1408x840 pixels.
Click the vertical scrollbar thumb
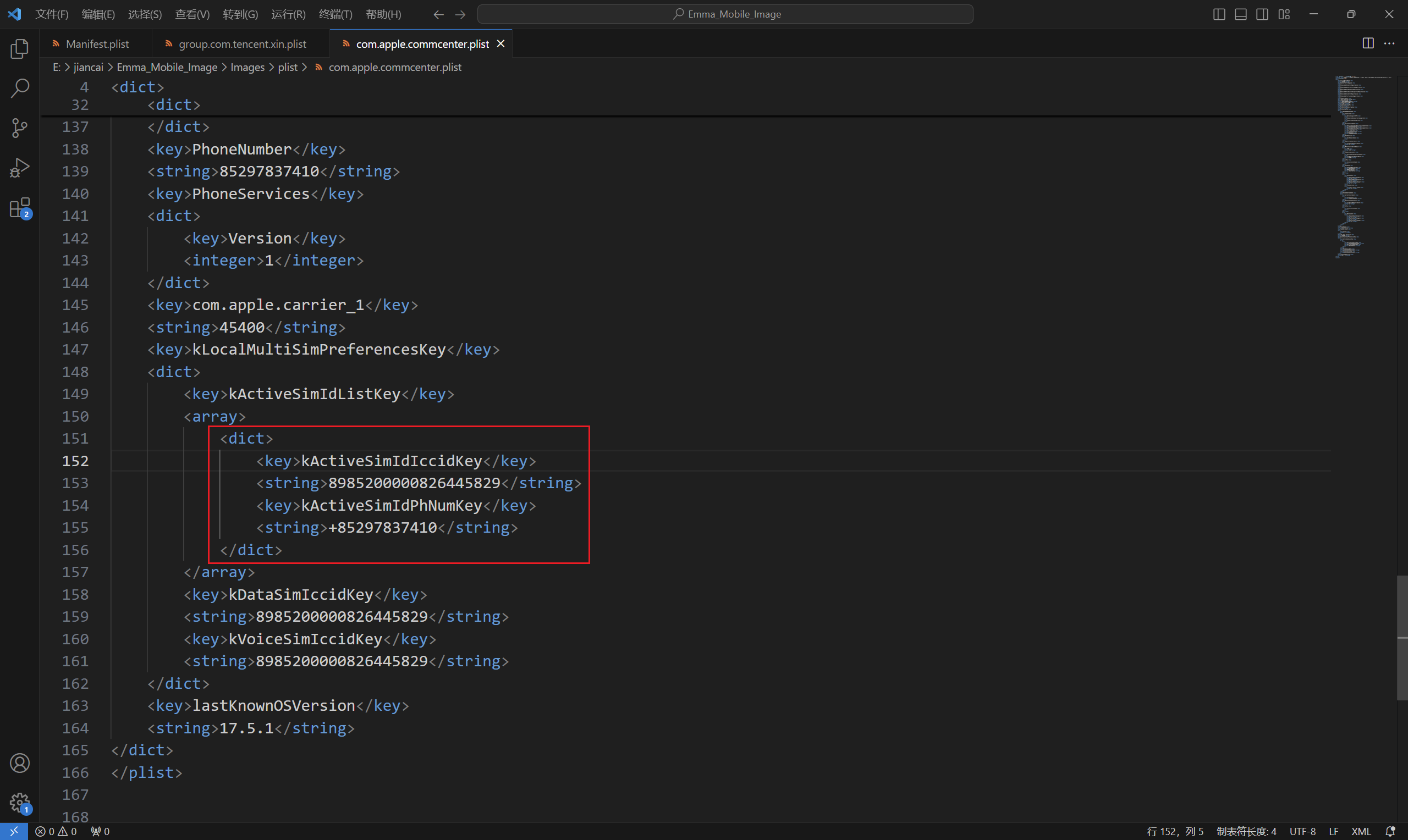[1402, 637]
